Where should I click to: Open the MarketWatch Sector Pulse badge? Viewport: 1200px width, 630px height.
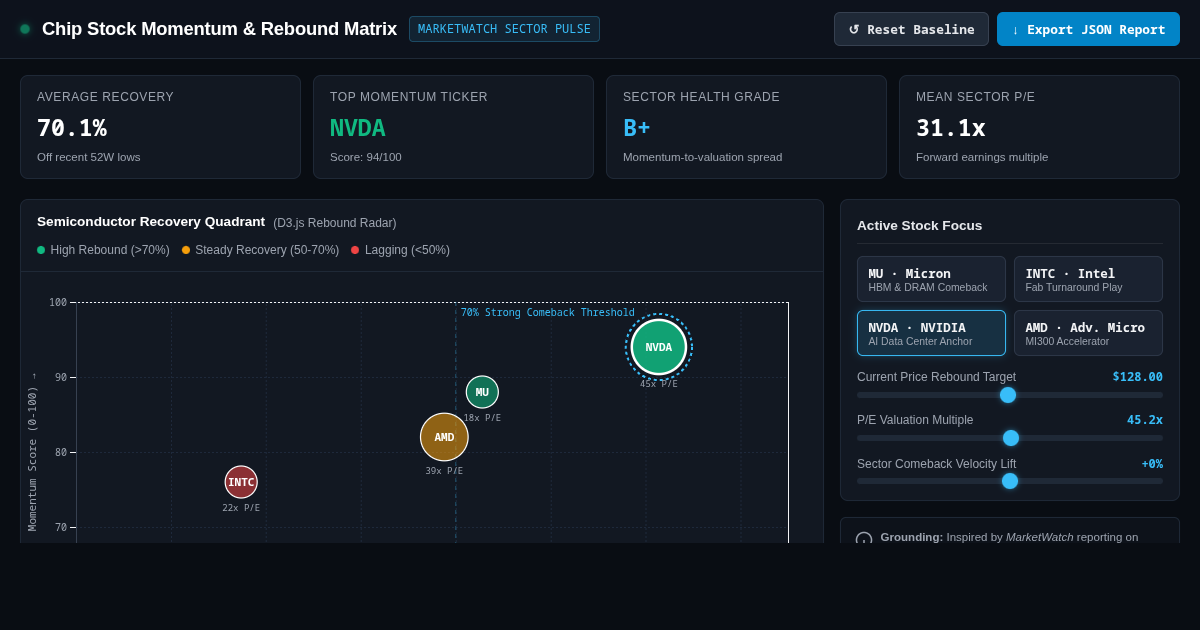tap(504, 29)
